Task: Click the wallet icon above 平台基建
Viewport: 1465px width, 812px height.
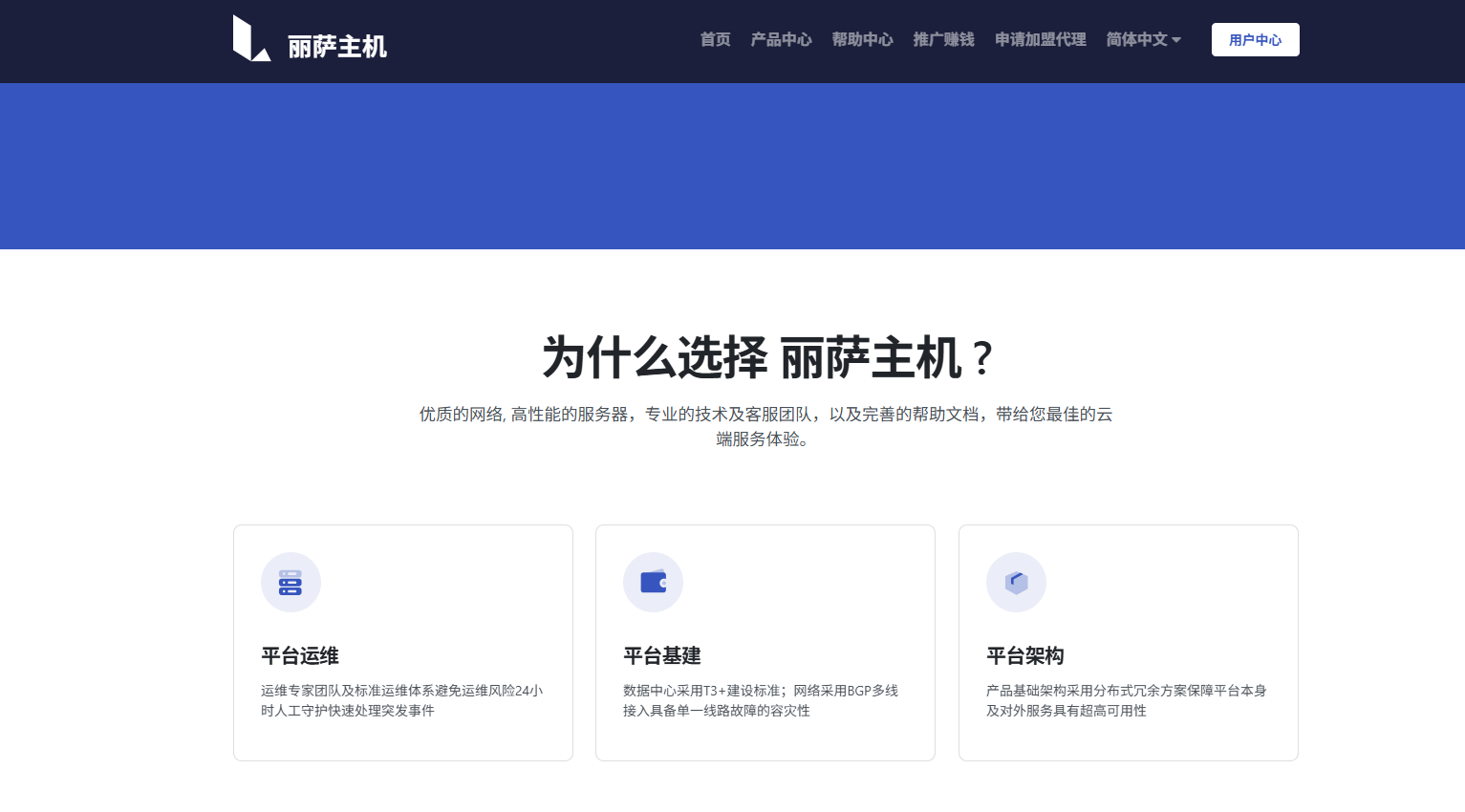Action: pyautogui.click(x=654, y=583)
